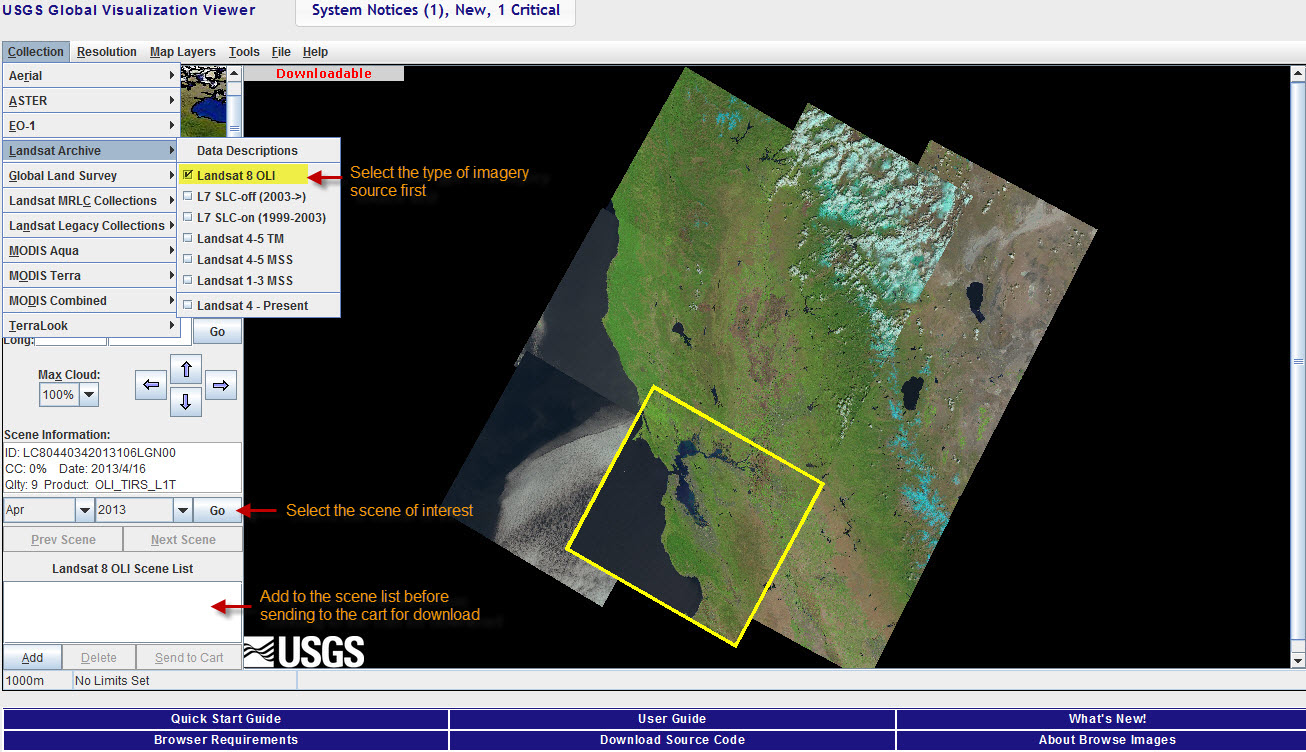Open the Help menu
Viewport: 1306px width, 752px height.
coord(315,52)
